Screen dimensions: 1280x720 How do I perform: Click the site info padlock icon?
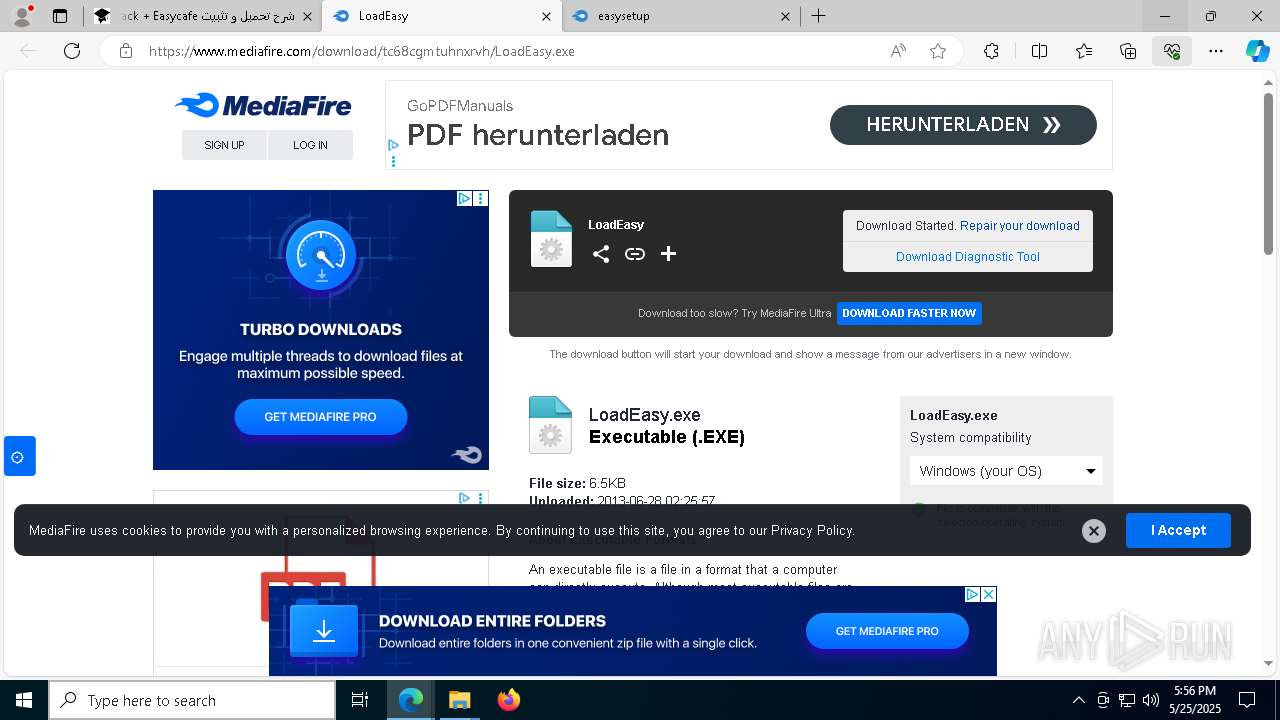[126, 51]
